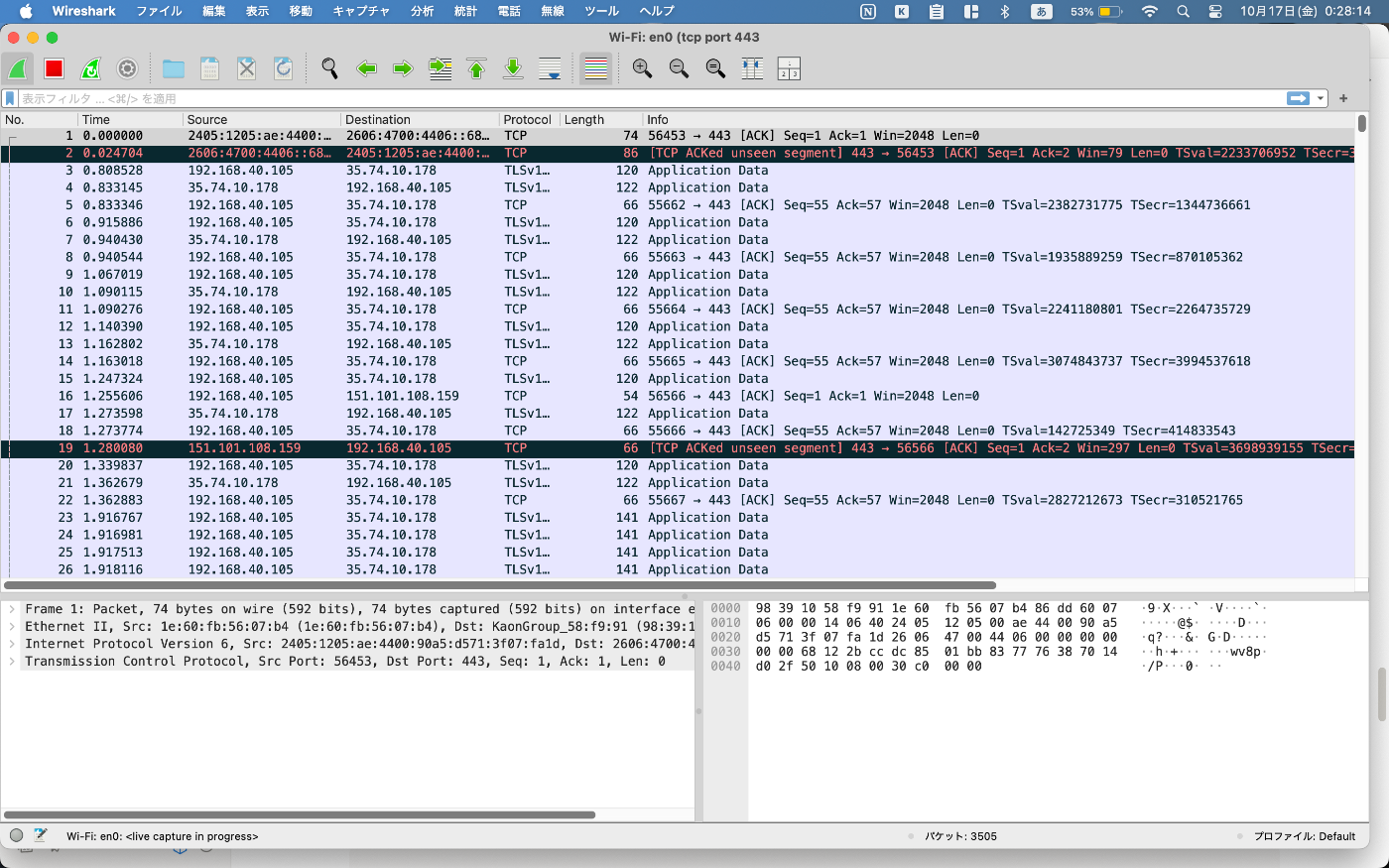Image resolution: width=1389 pixels, height=868 pixels.
Task: Jump to the last packet
Action: [x=513, y=68]
